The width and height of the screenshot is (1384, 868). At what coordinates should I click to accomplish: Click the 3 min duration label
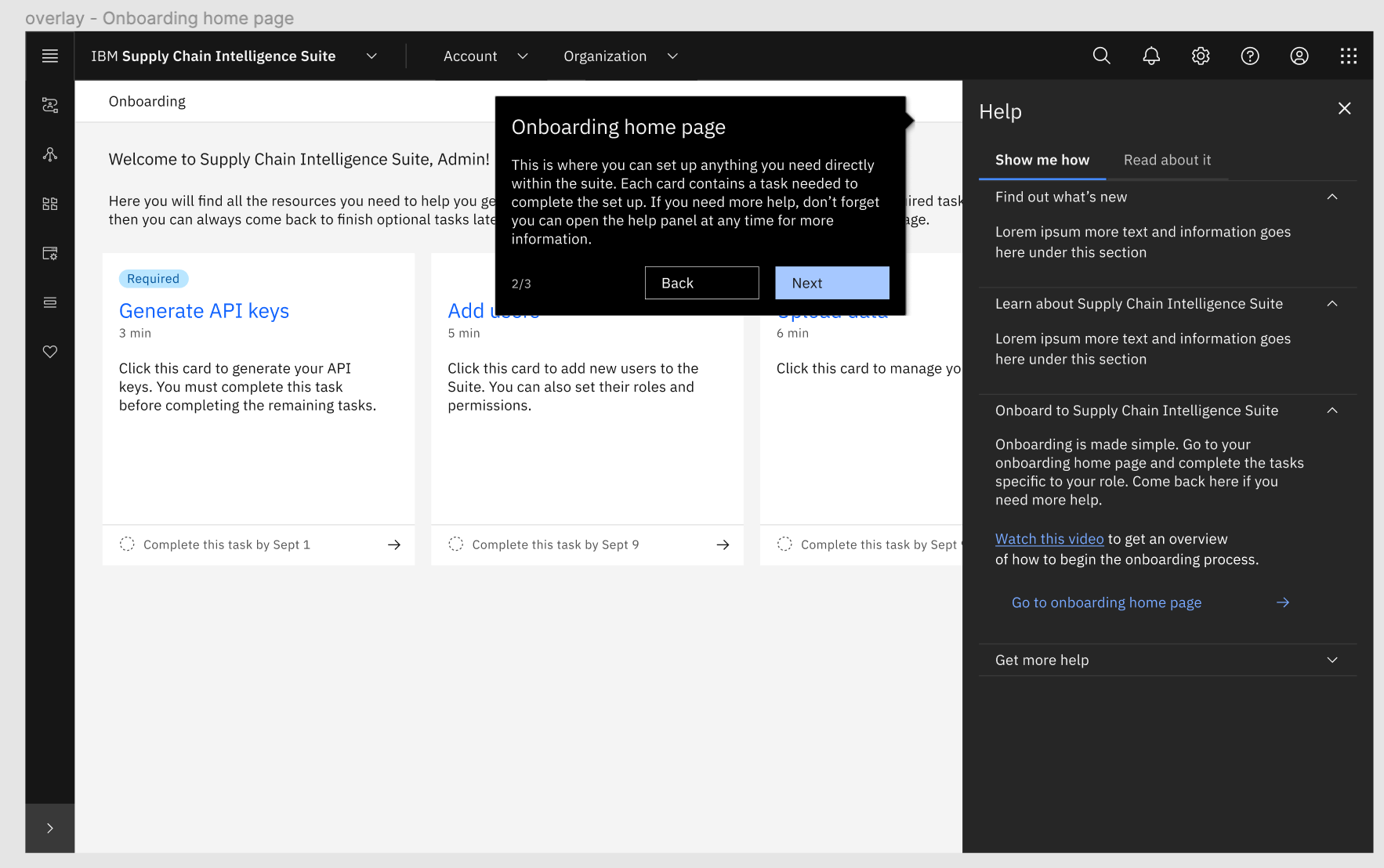coord(135,333)
